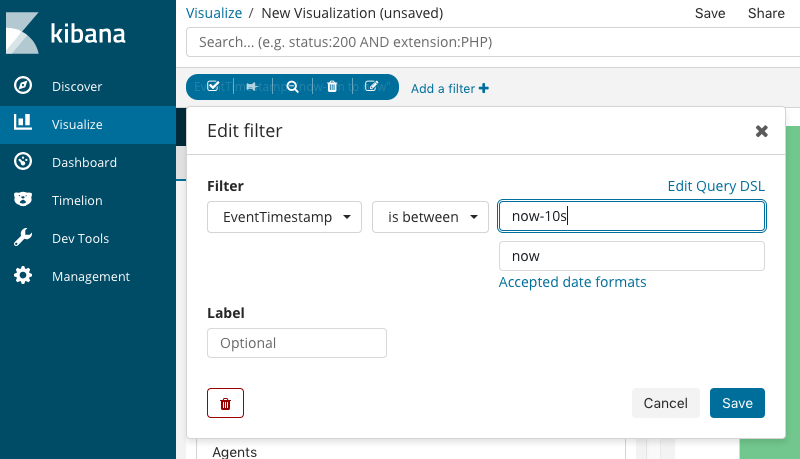Focus the optional Label input
This screenshot has width=800, height=459.
click(297, 343)
